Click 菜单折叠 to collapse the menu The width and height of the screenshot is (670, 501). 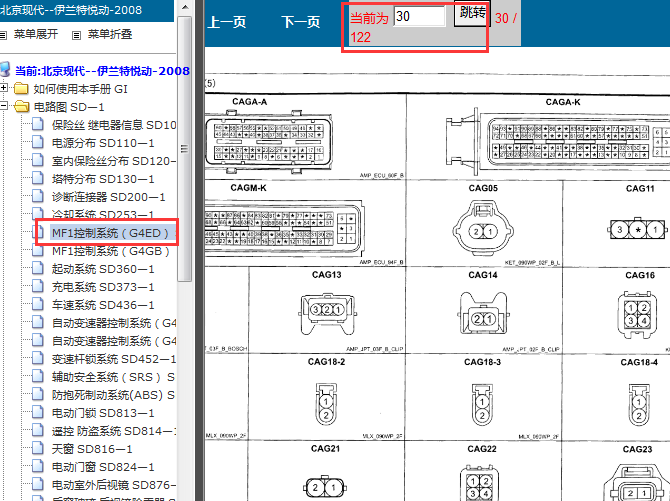(110, 34)
